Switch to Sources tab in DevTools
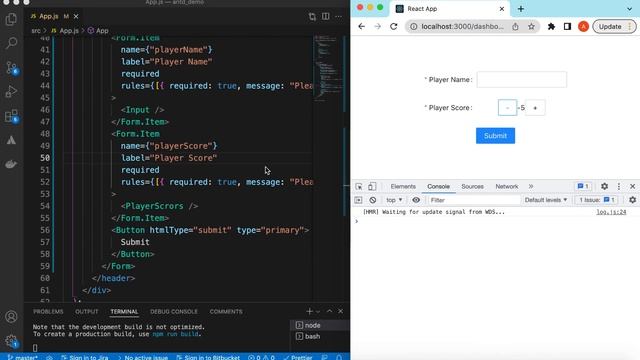 coord(472,187)
